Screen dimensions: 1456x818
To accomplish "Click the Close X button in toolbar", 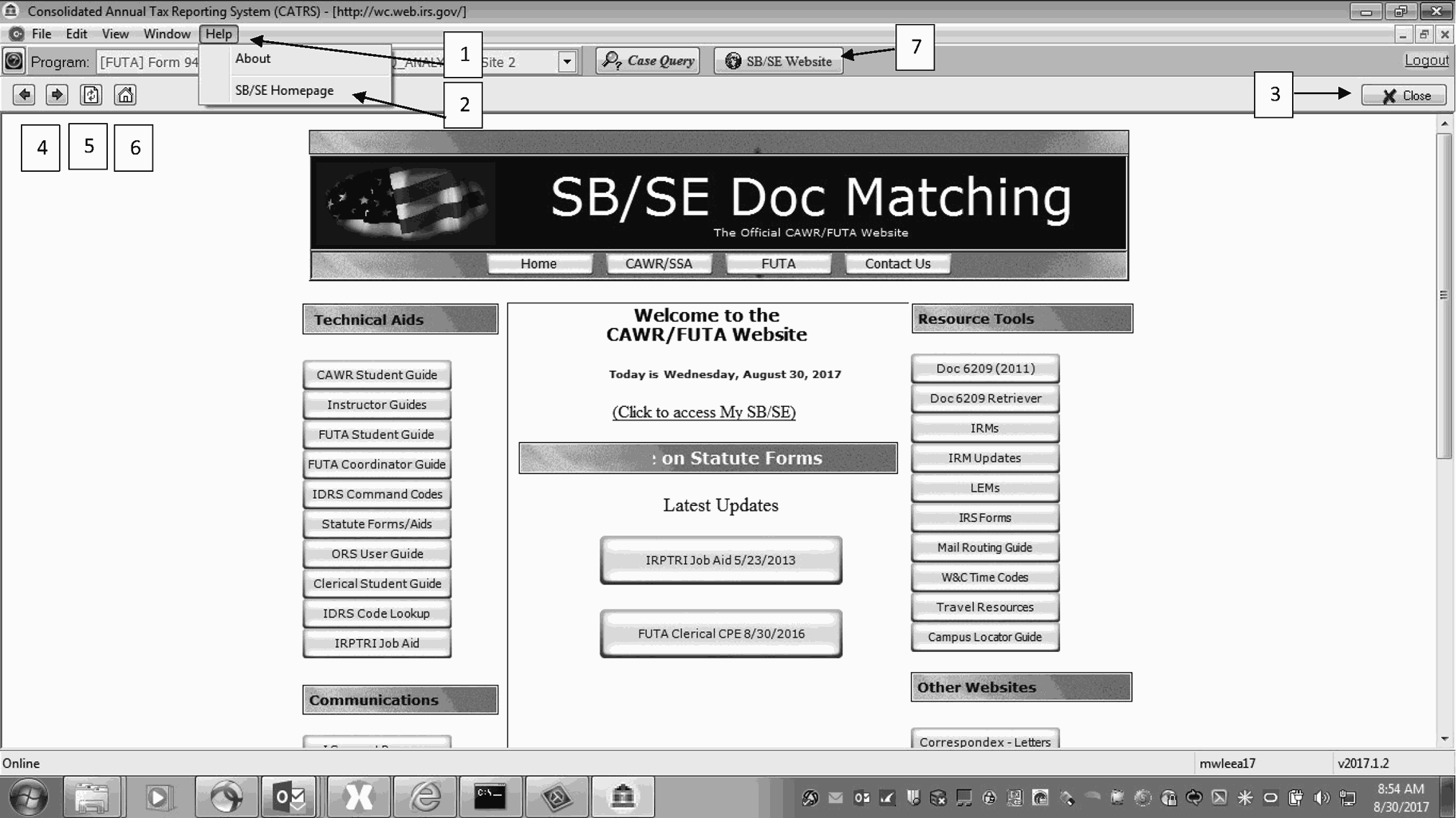I will (1404, 96).
